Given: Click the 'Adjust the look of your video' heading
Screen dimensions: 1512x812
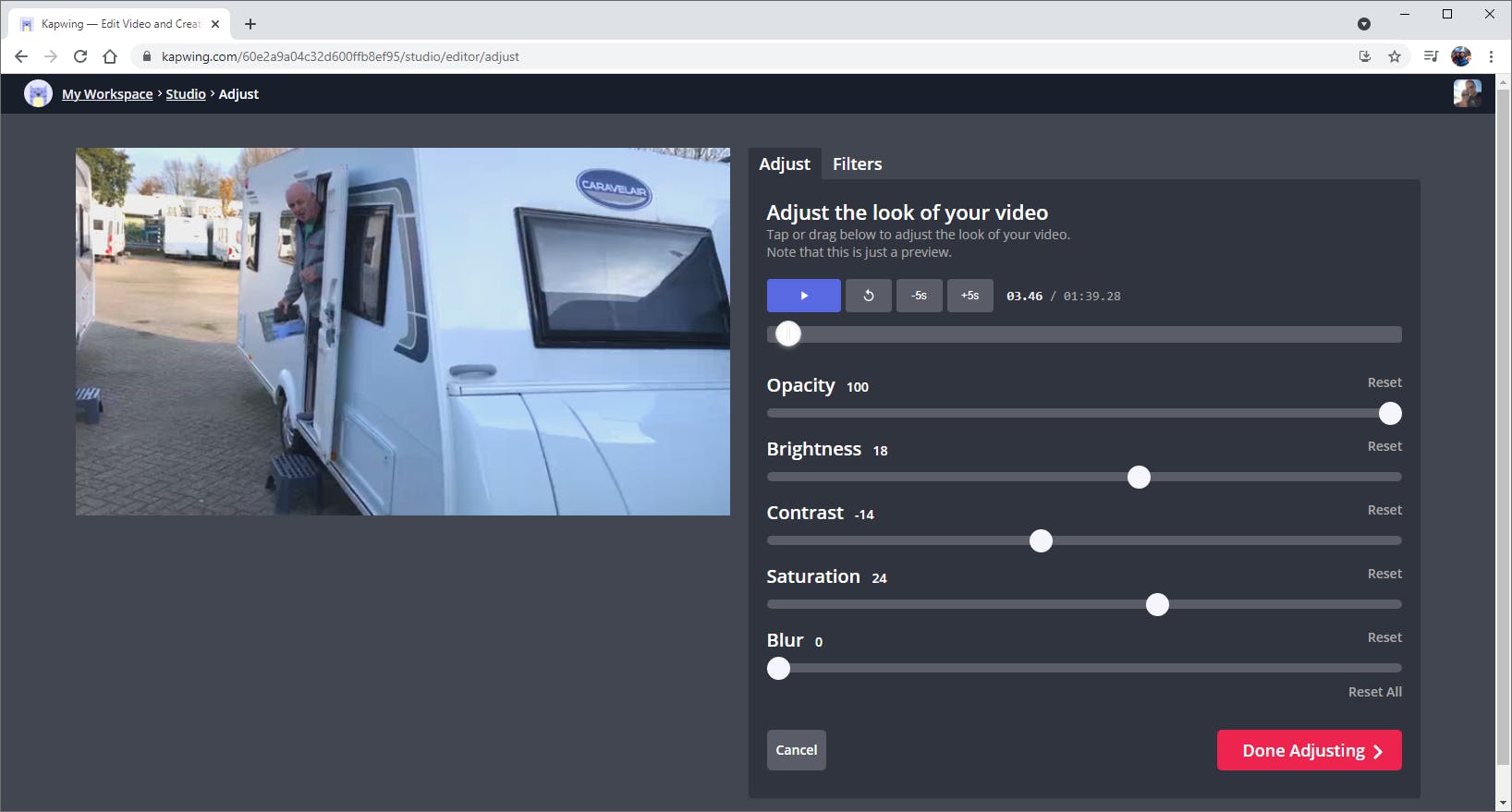Looking at the screenshot, I should pyautogui.click(x=908, y=212).
